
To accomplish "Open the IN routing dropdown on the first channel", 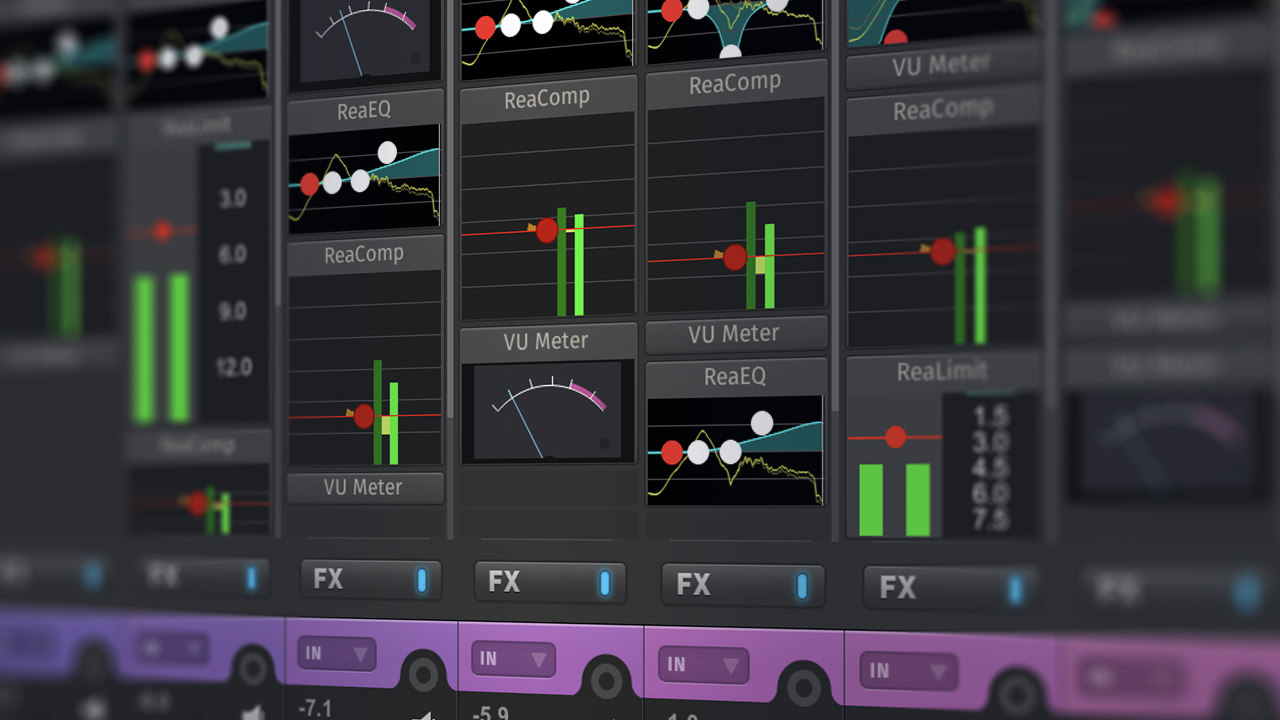I will pyautogui.click(x=335, y=652).
